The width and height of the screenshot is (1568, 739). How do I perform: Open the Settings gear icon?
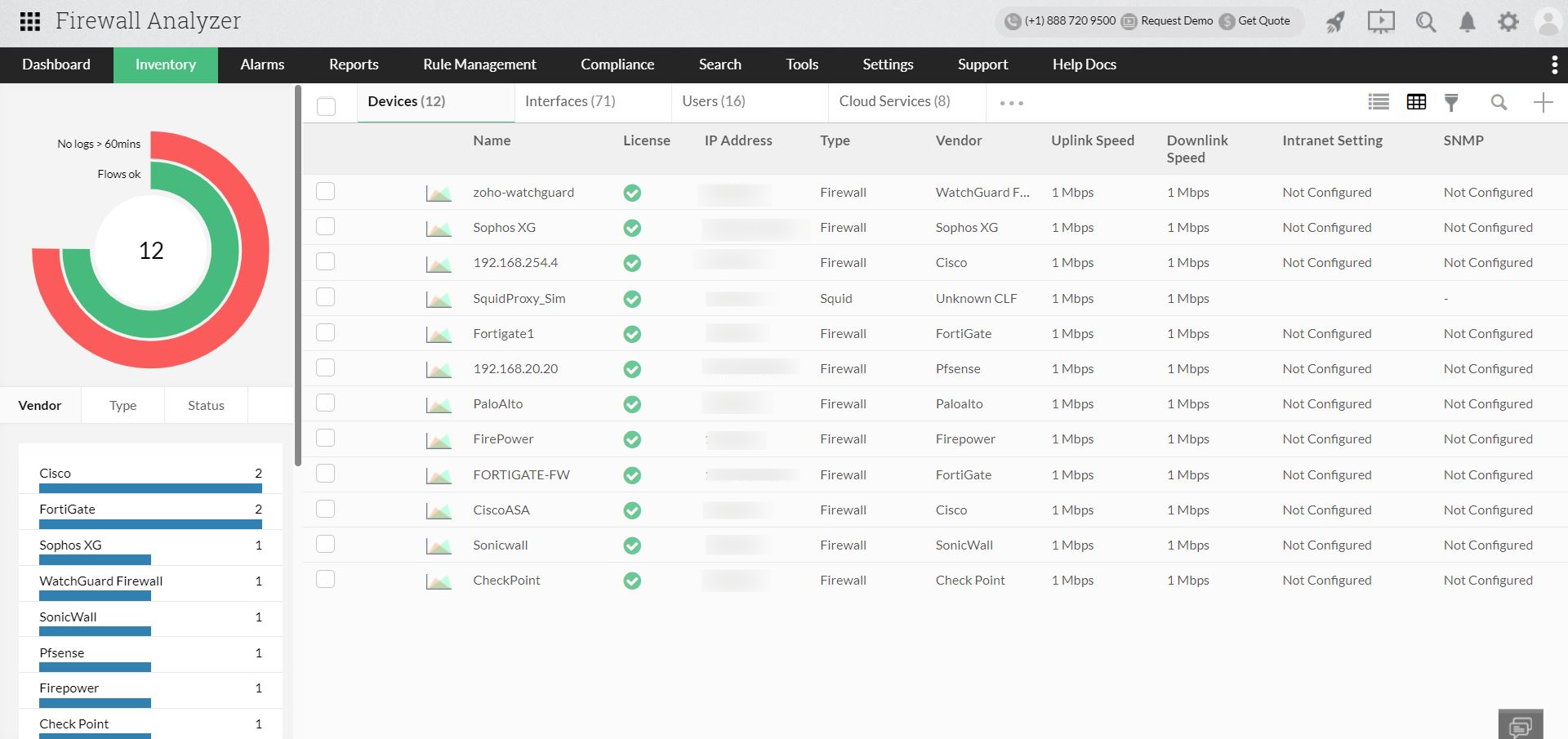[1508, 22]
